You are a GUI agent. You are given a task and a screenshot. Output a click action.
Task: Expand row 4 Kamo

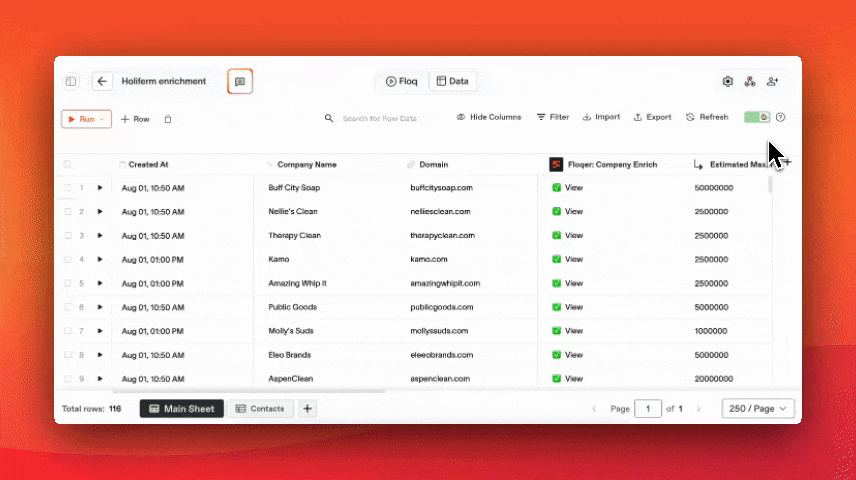tap(100, 259)
